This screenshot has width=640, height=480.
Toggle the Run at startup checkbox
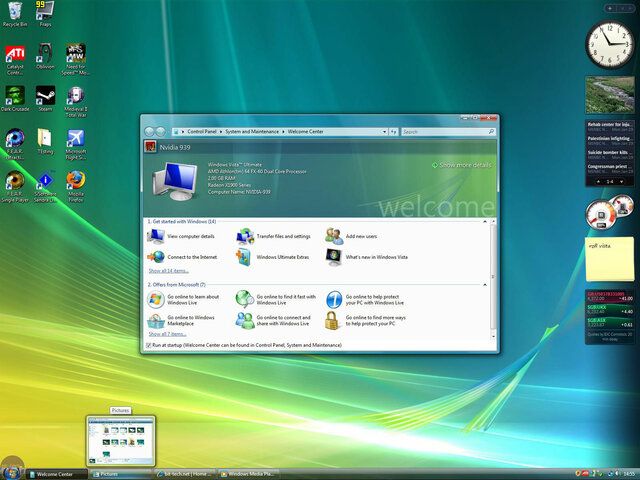[x=148, y=345]
